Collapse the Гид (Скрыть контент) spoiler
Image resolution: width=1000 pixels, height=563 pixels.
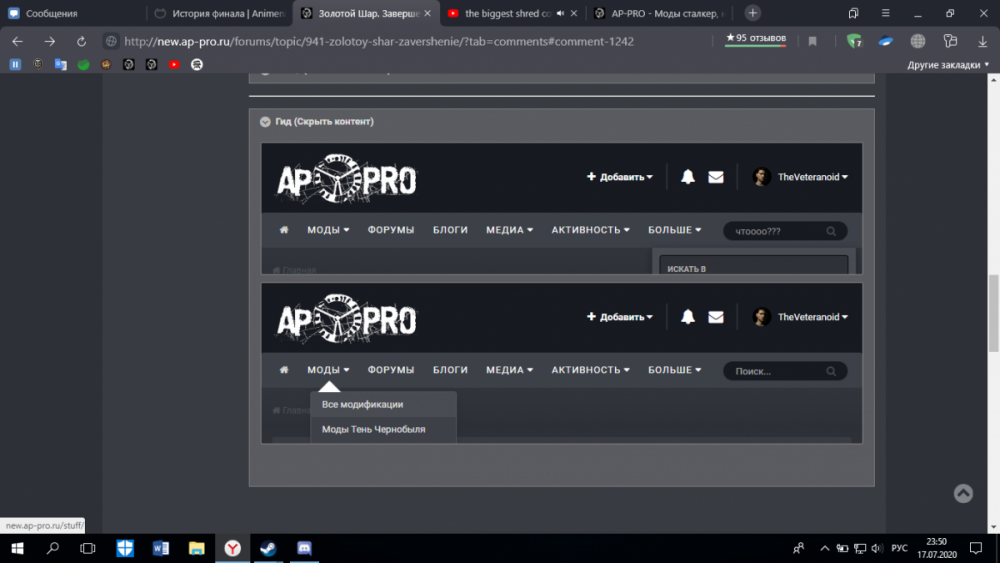pos(265,122)
